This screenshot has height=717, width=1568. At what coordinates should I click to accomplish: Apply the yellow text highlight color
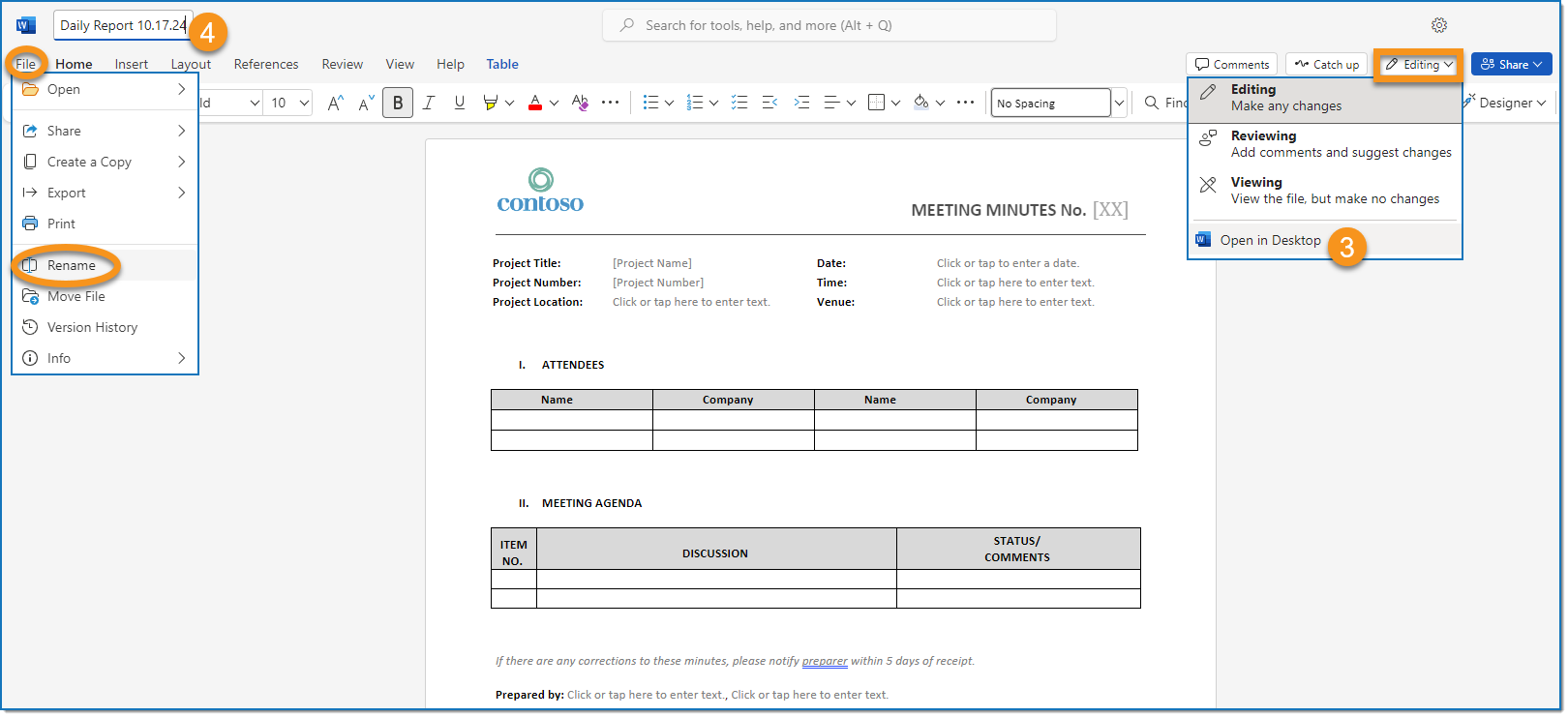(x=491, y=103)
